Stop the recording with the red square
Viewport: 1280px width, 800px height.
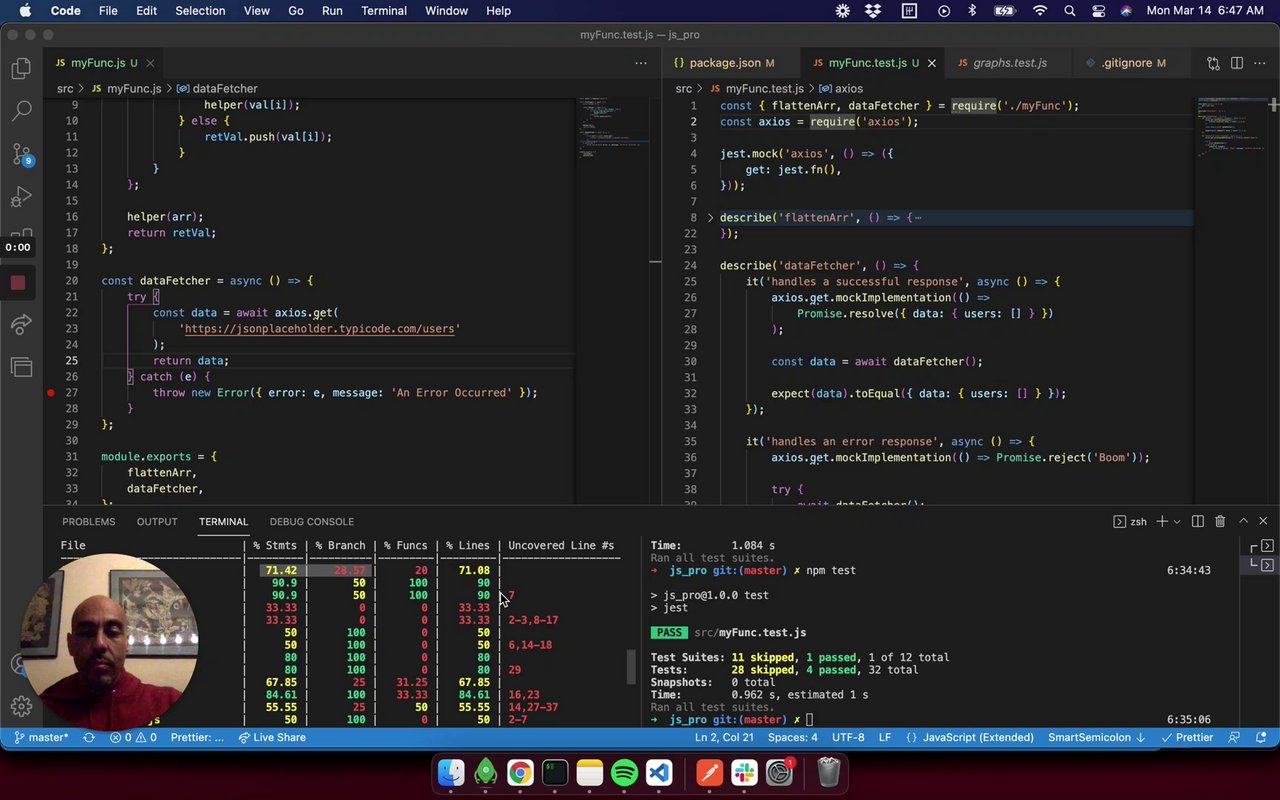coord(18,283)
